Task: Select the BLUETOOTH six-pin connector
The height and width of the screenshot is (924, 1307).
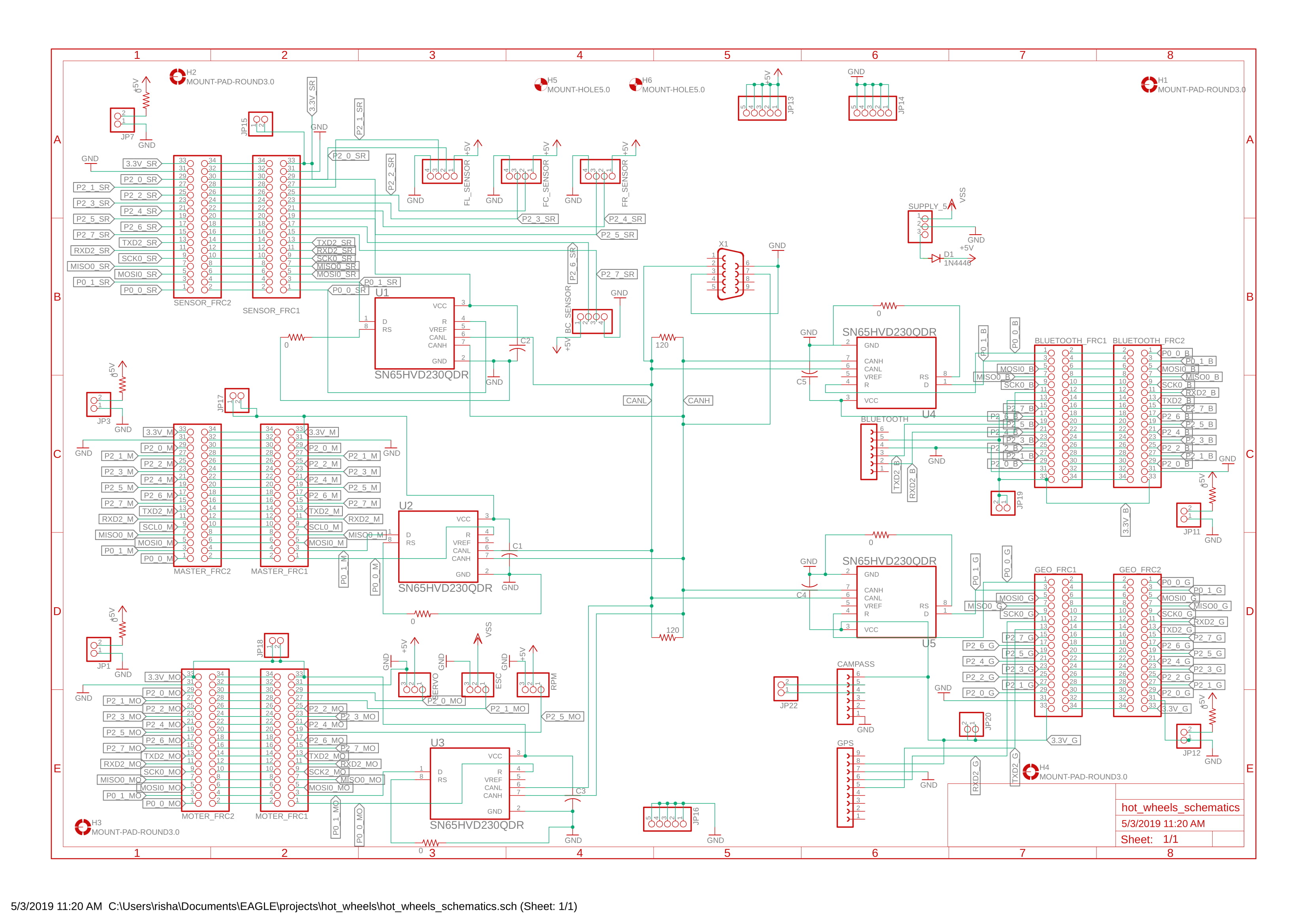Action: pos(869,452)
